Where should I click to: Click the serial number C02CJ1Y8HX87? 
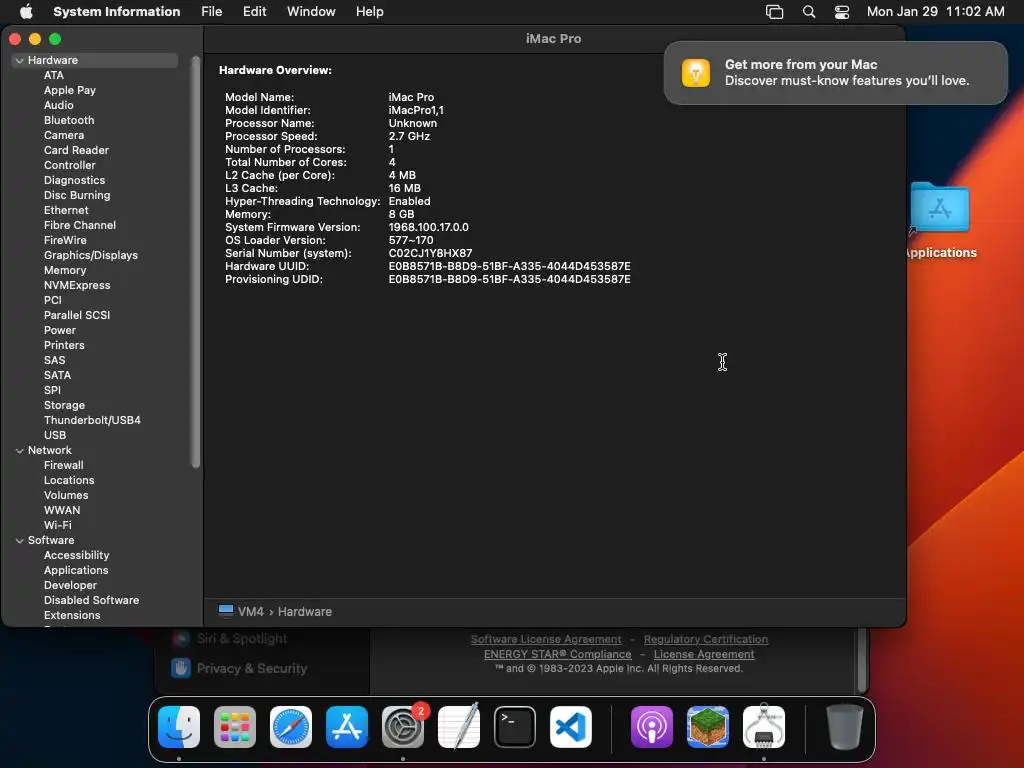point(430,253)
